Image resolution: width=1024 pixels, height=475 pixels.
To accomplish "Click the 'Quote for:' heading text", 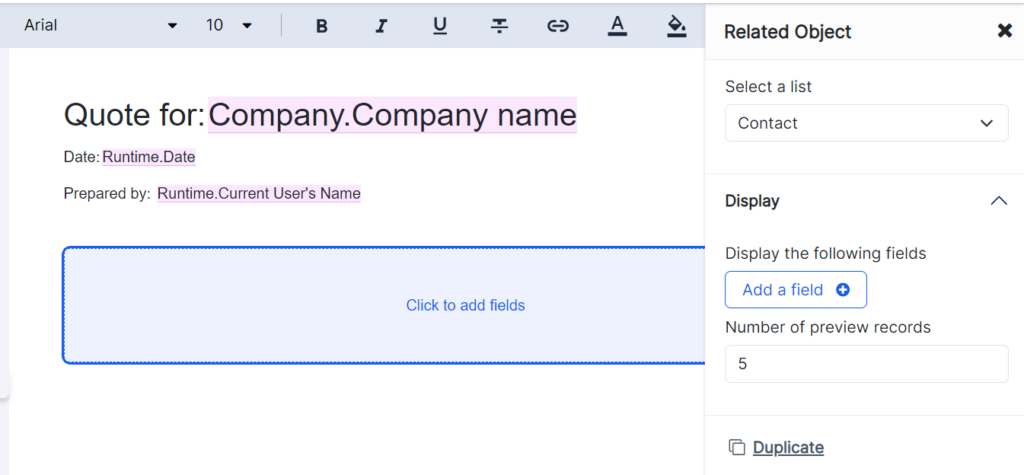I will tap(135, 115).
